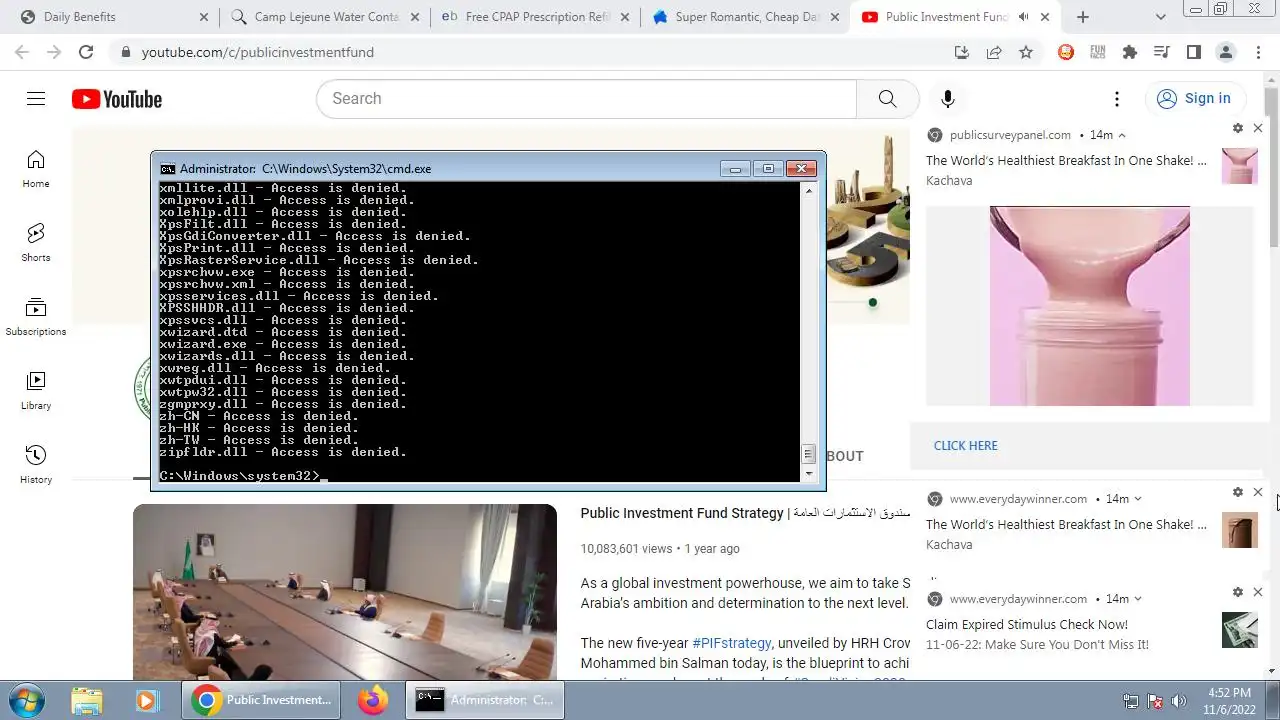Open Chrome three-dot customize menu

click(1258, 52)
